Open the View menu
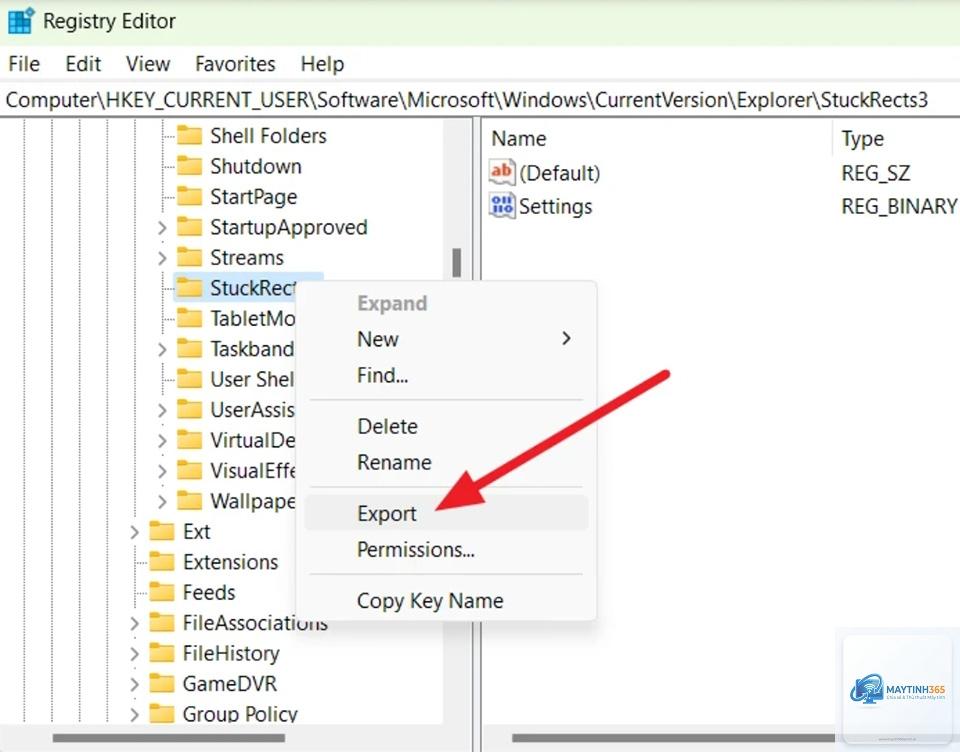Viewport: 960px width, 752px height. coord(148,64)
